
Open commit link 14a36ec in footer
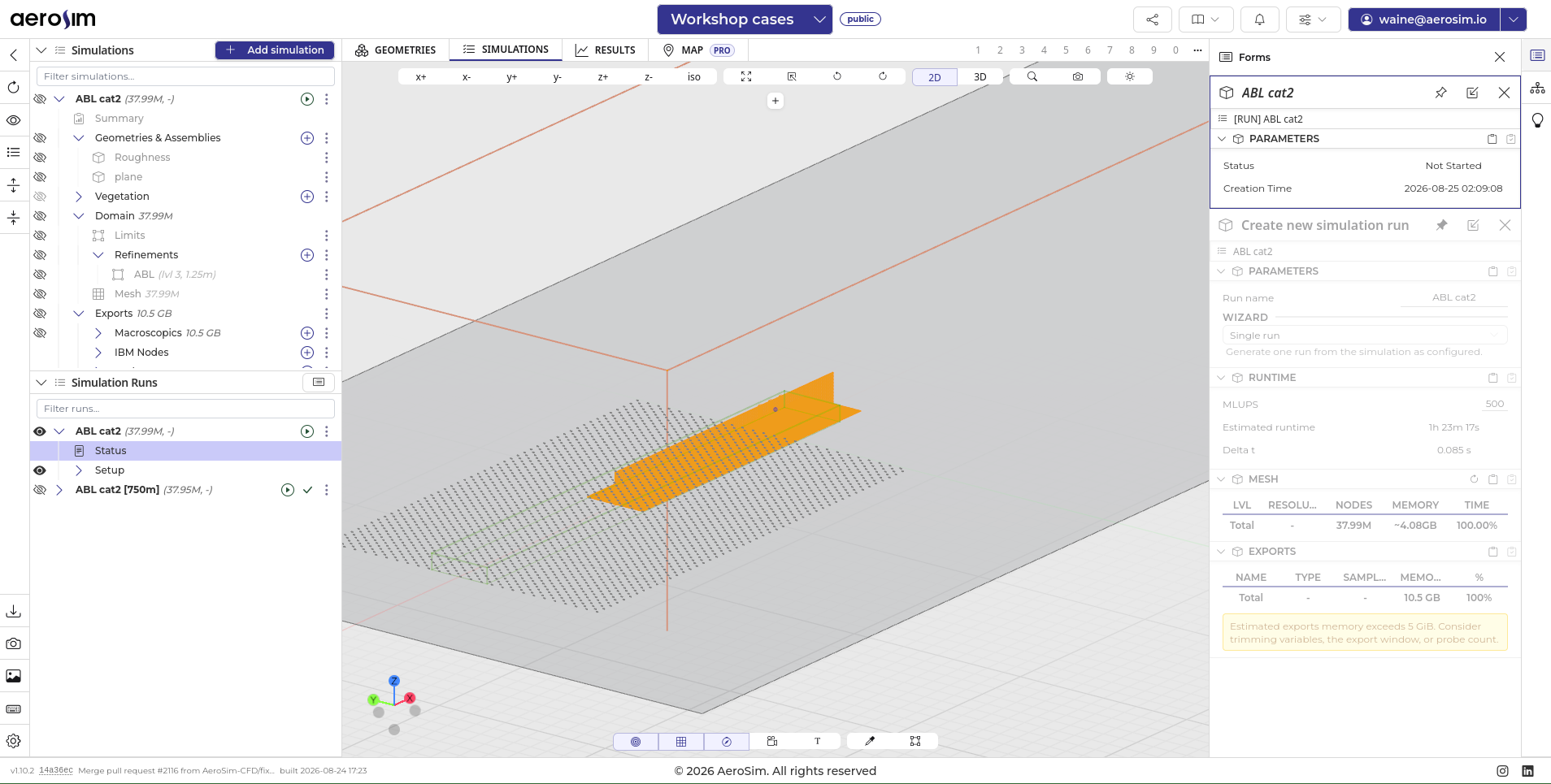click(x=56, y=770)
